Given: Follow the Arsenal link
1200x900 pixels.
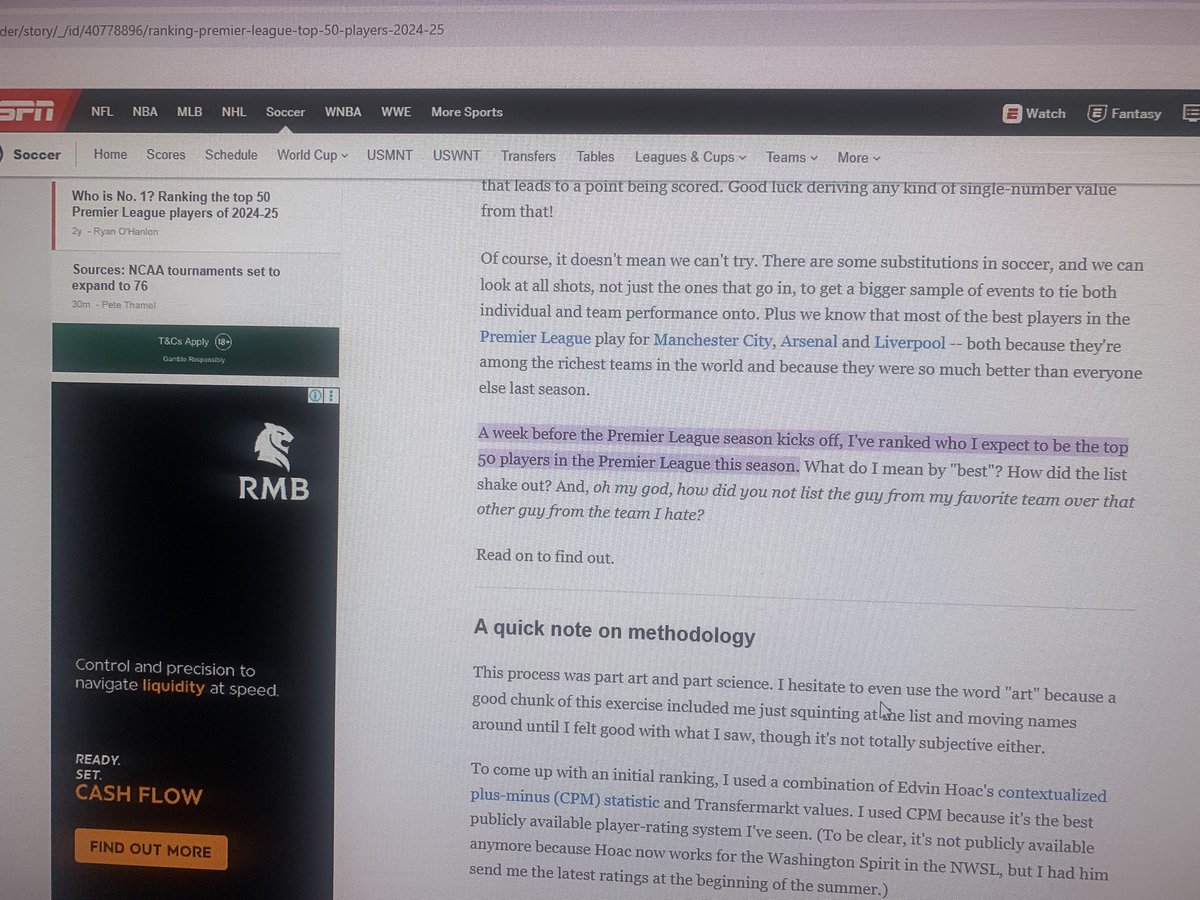Looking at the screenshot, I should [x=809, y=341].
